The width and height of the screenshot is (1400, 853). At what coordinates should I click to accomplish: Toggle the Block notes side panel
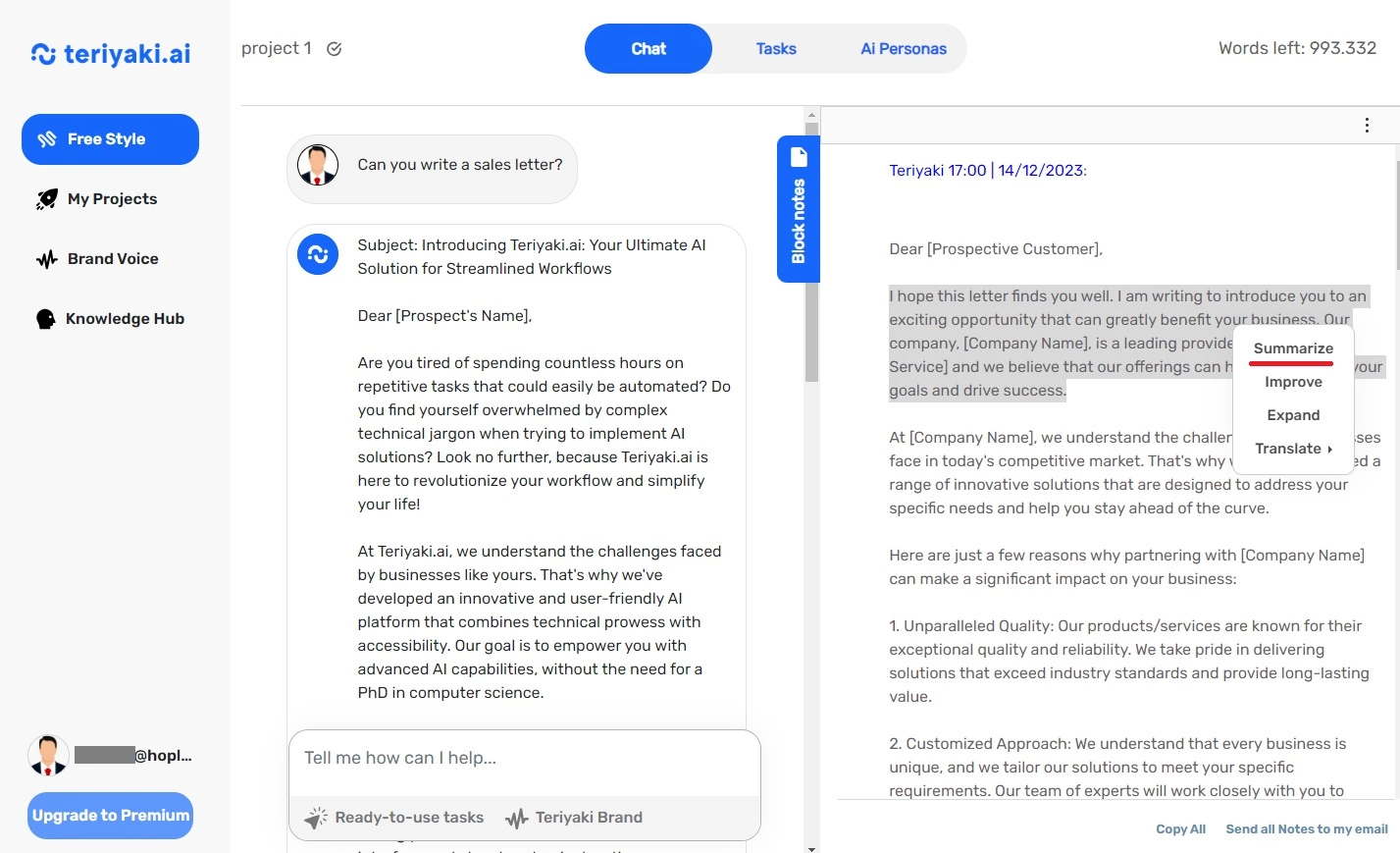coord(799,209)
